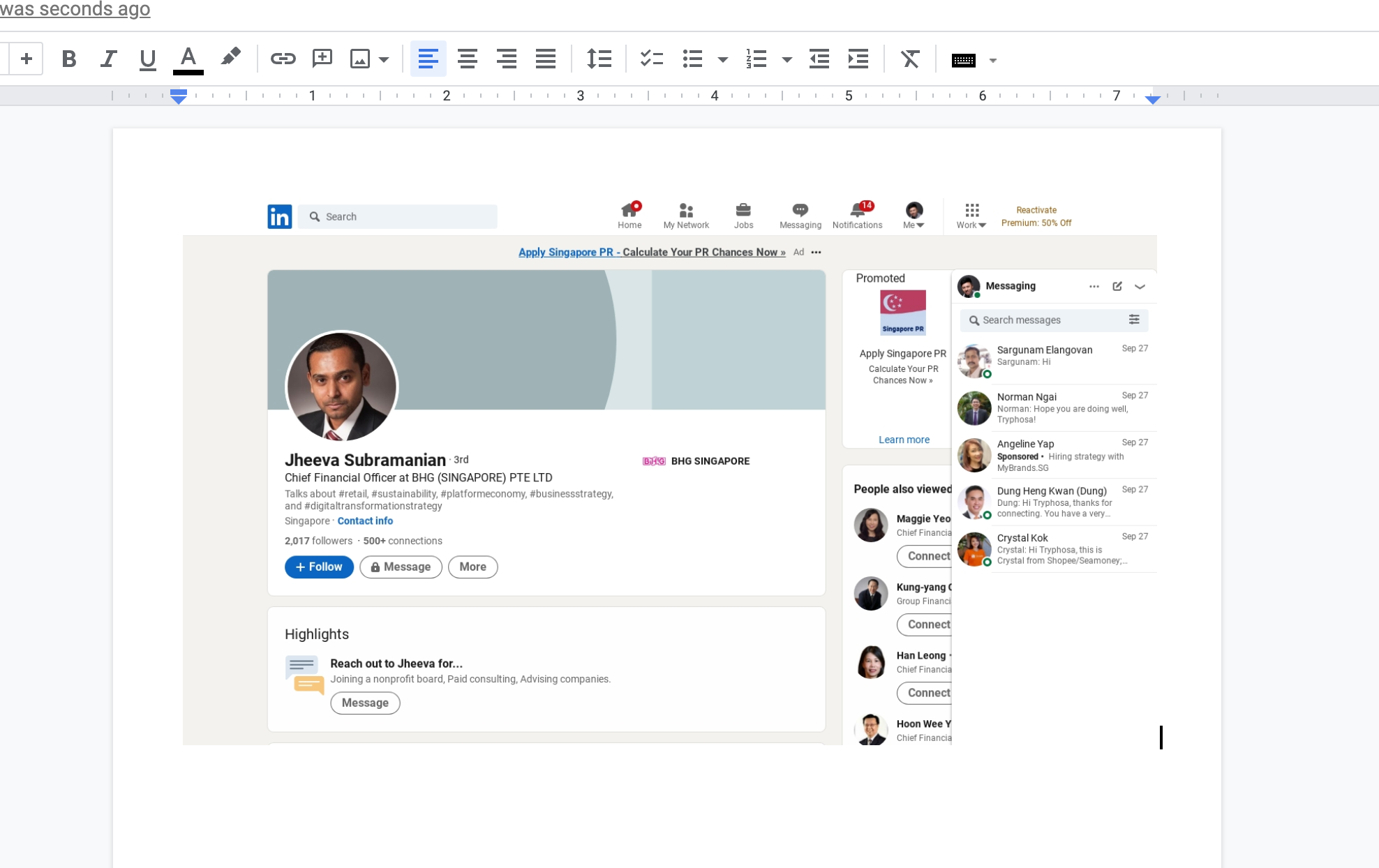Open the Messaging tab in navigation

click(x=800, y=216)
